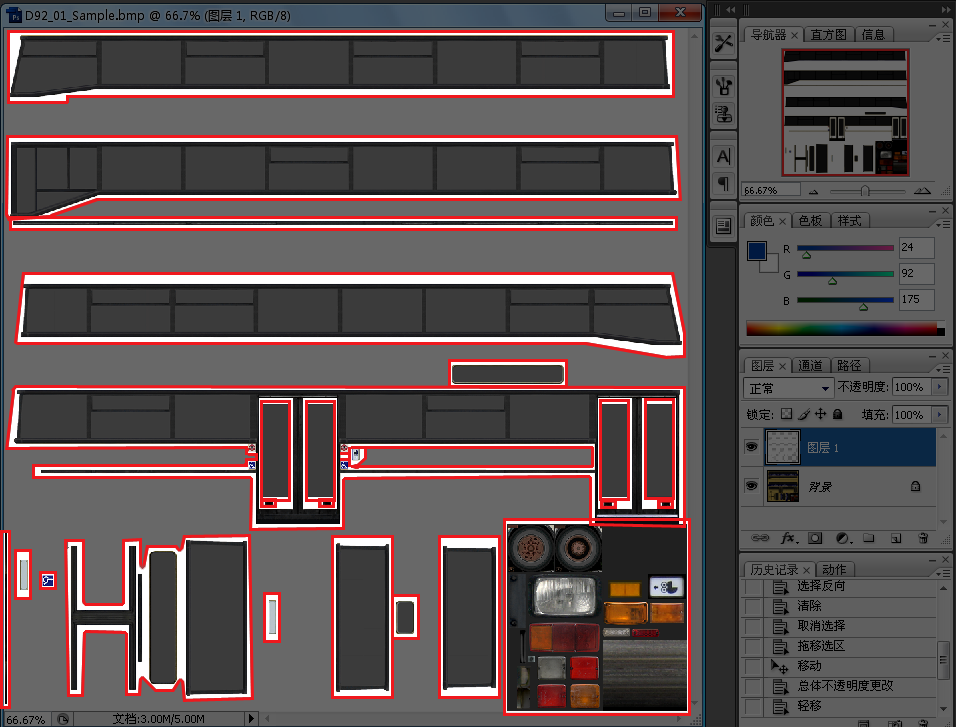Open the Navigator panel menu
956x727 pixels.
coord(943,38)
